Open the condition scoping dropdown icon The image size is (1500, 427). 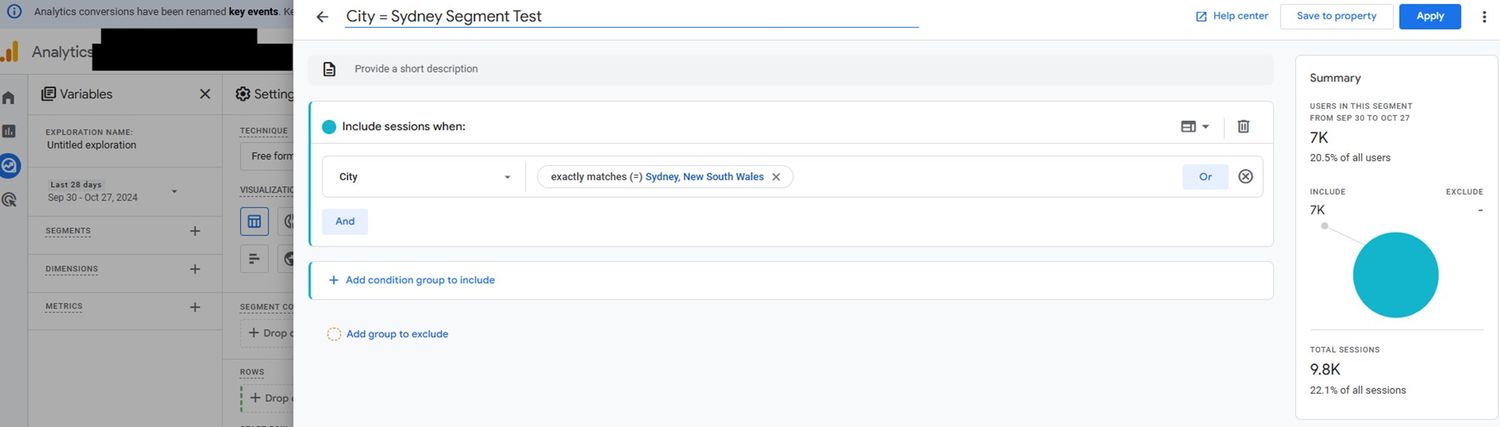click(x=1195, y=127)
